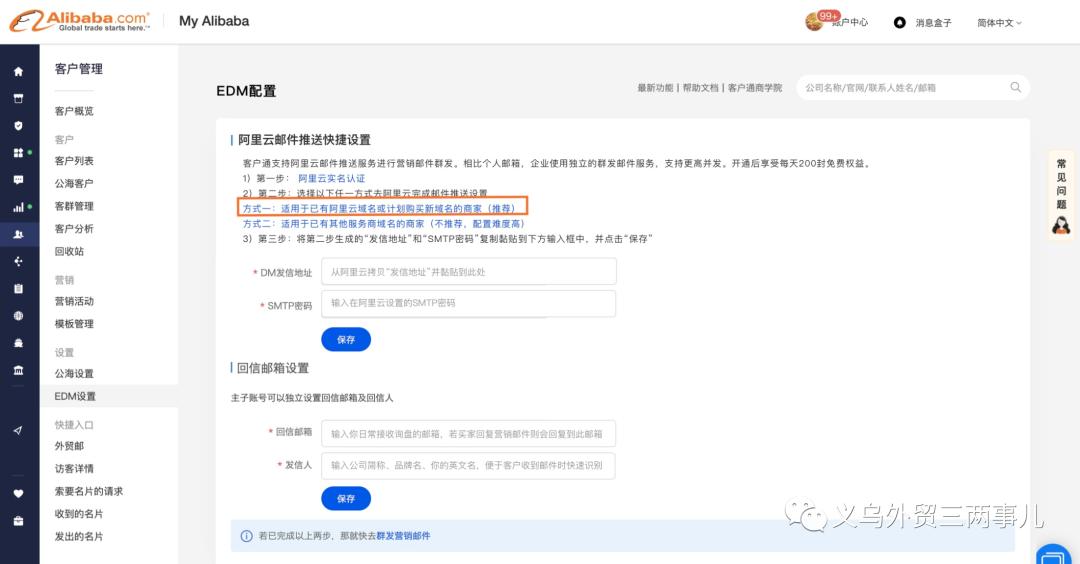Open the globe sidebar icon
This screenshot has width=1080, height=564.
[19, 315]
